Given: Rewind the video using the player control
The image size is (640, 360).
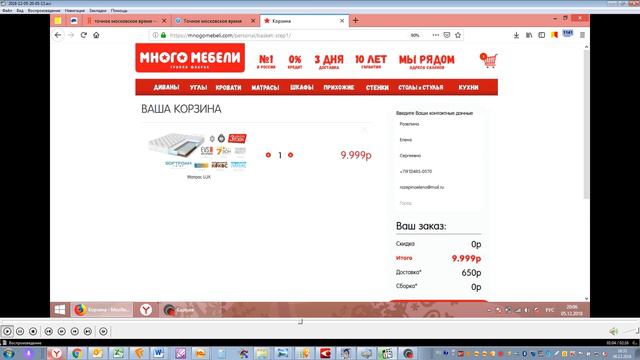Looking at the screenshot, I should (x=62, y=331).
